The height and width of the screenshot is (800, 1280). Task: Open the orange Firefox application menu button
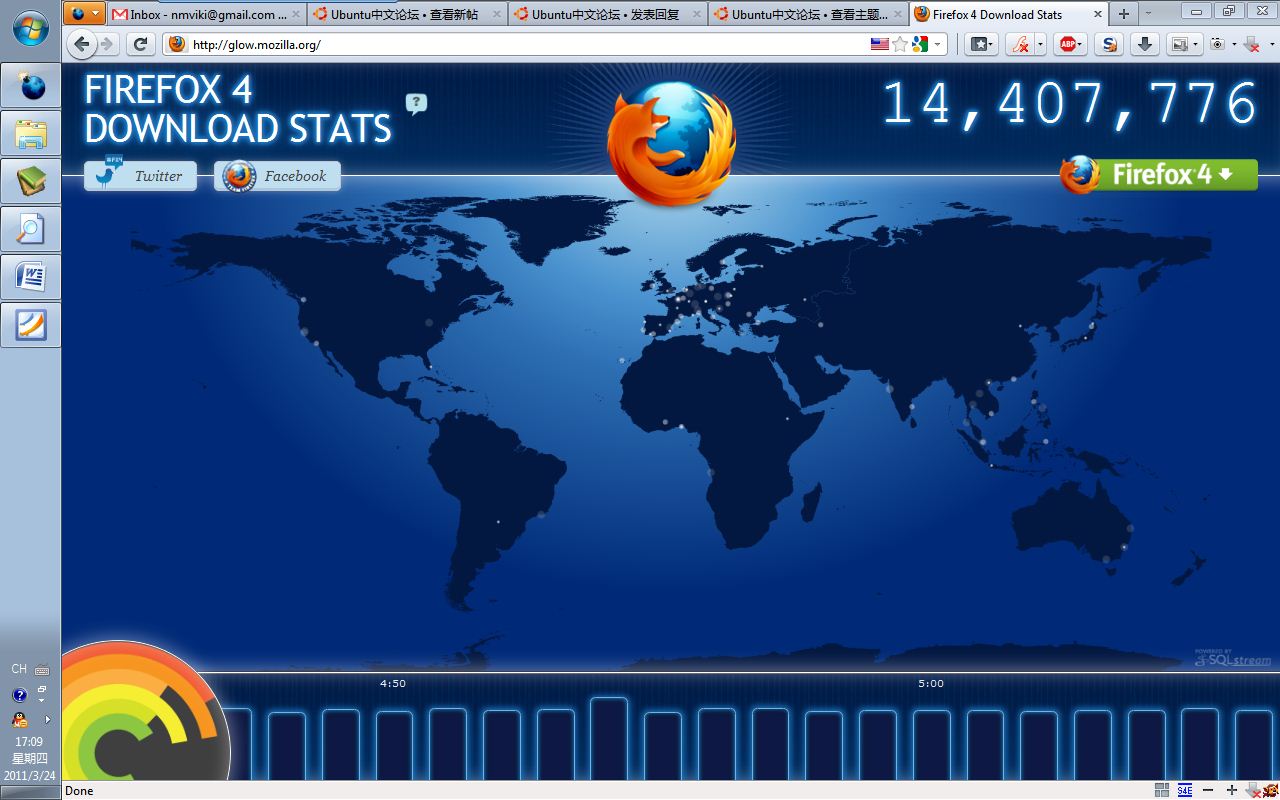[84, 13]
